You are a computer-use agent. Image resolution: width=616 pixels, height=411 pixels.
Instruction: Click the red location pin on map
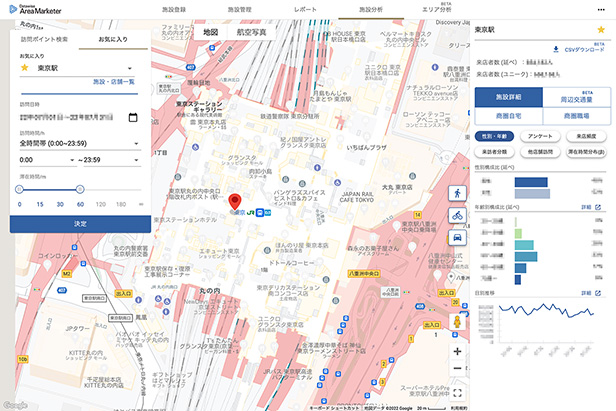235,202
